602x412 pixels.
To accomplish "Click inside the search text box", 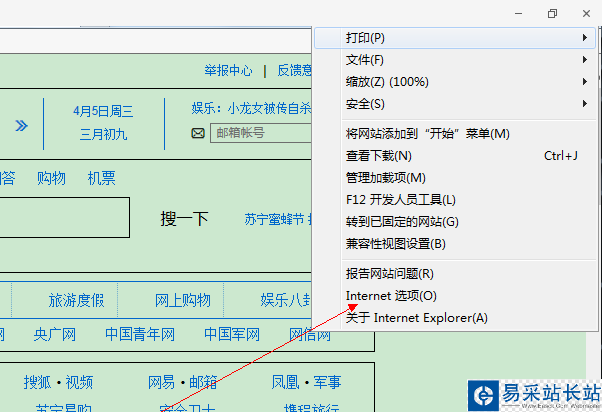I will click(x=64, y=218).
